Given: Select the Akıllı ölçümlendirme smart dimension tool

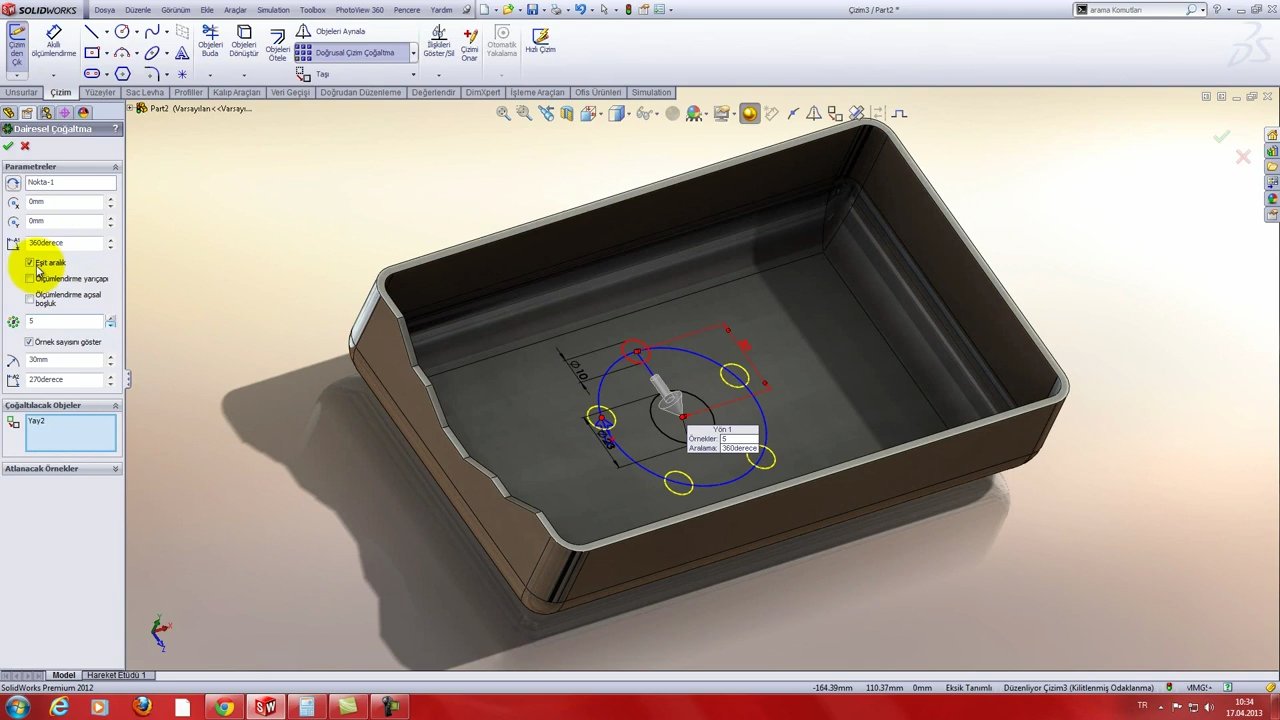Looking at the screenshot, I should pyautogui.click(x=54, y=41).
